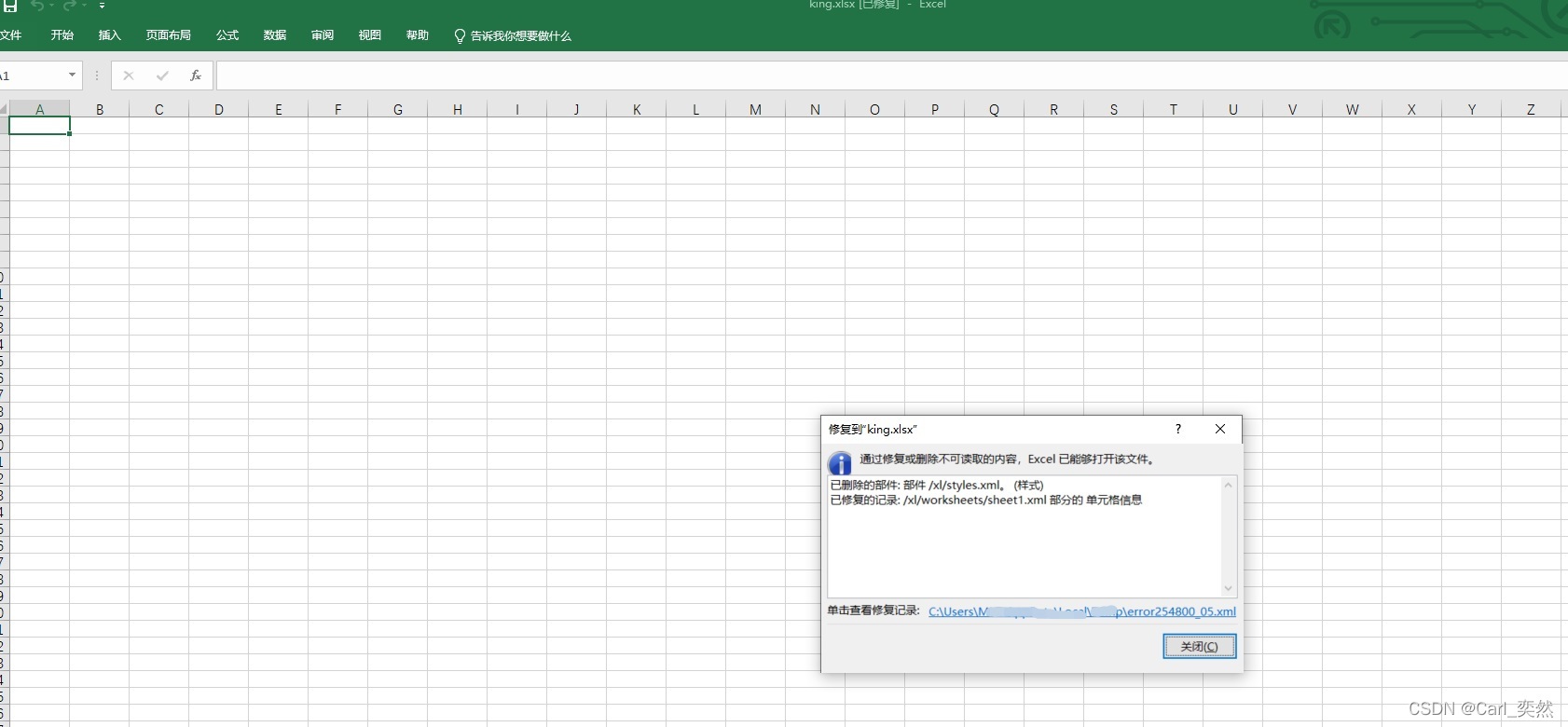Switch to the 视图 ribbon tab
The height and width of the screenshot is (727, 1568).
click(x=370, y=35)
